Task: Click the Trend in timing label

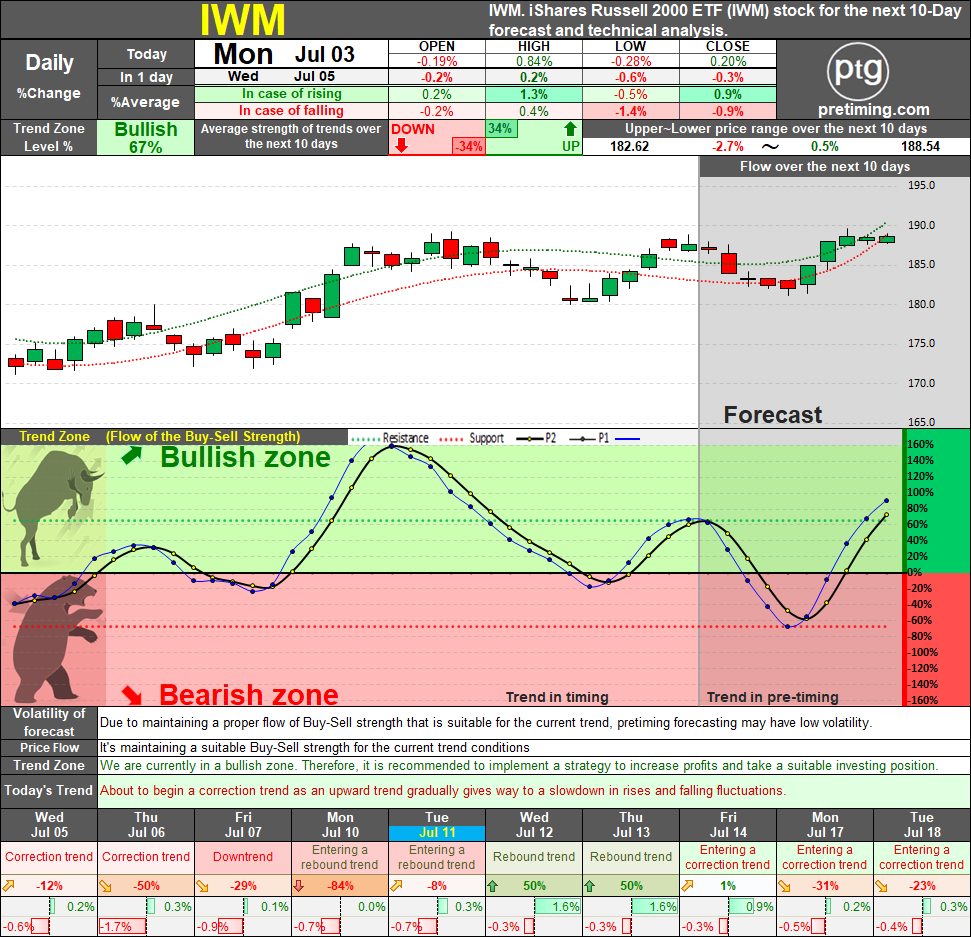Action: point(557,697)
